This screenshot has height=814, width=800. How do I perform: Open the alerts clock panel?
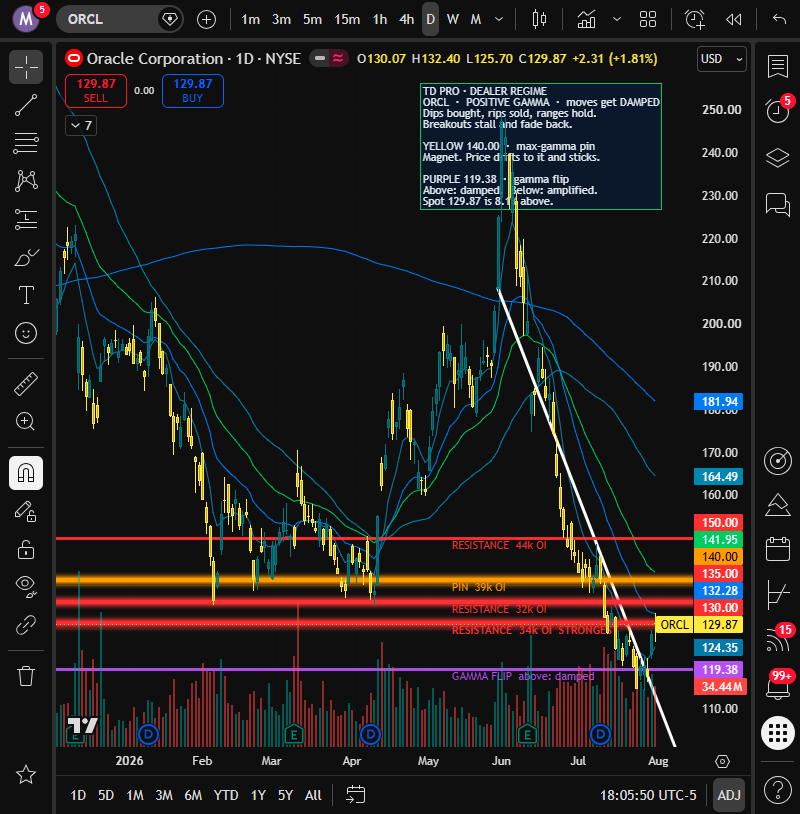point(777,110)
